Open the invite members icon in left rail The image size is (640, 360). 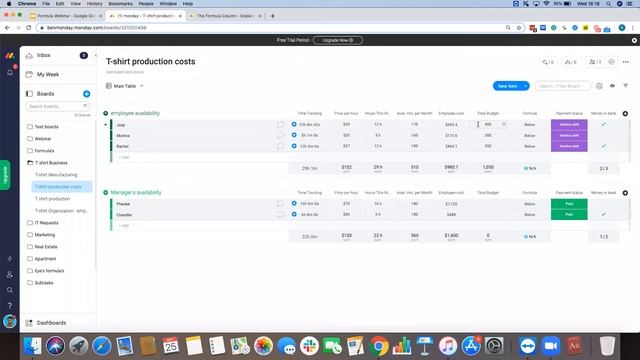tap(10, 275)
